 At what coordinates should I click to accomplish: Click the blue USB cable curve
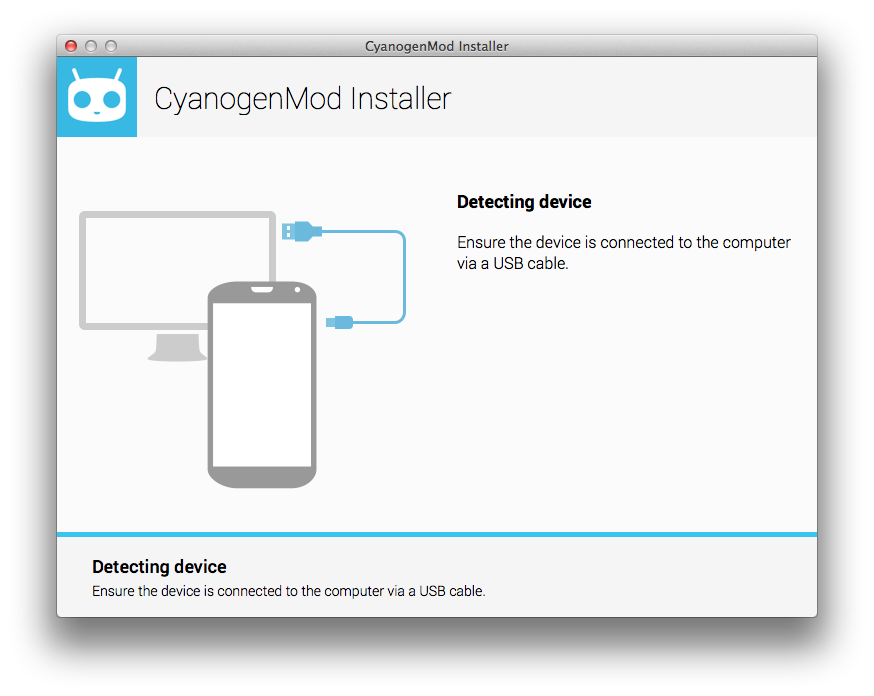click(403, 277)
